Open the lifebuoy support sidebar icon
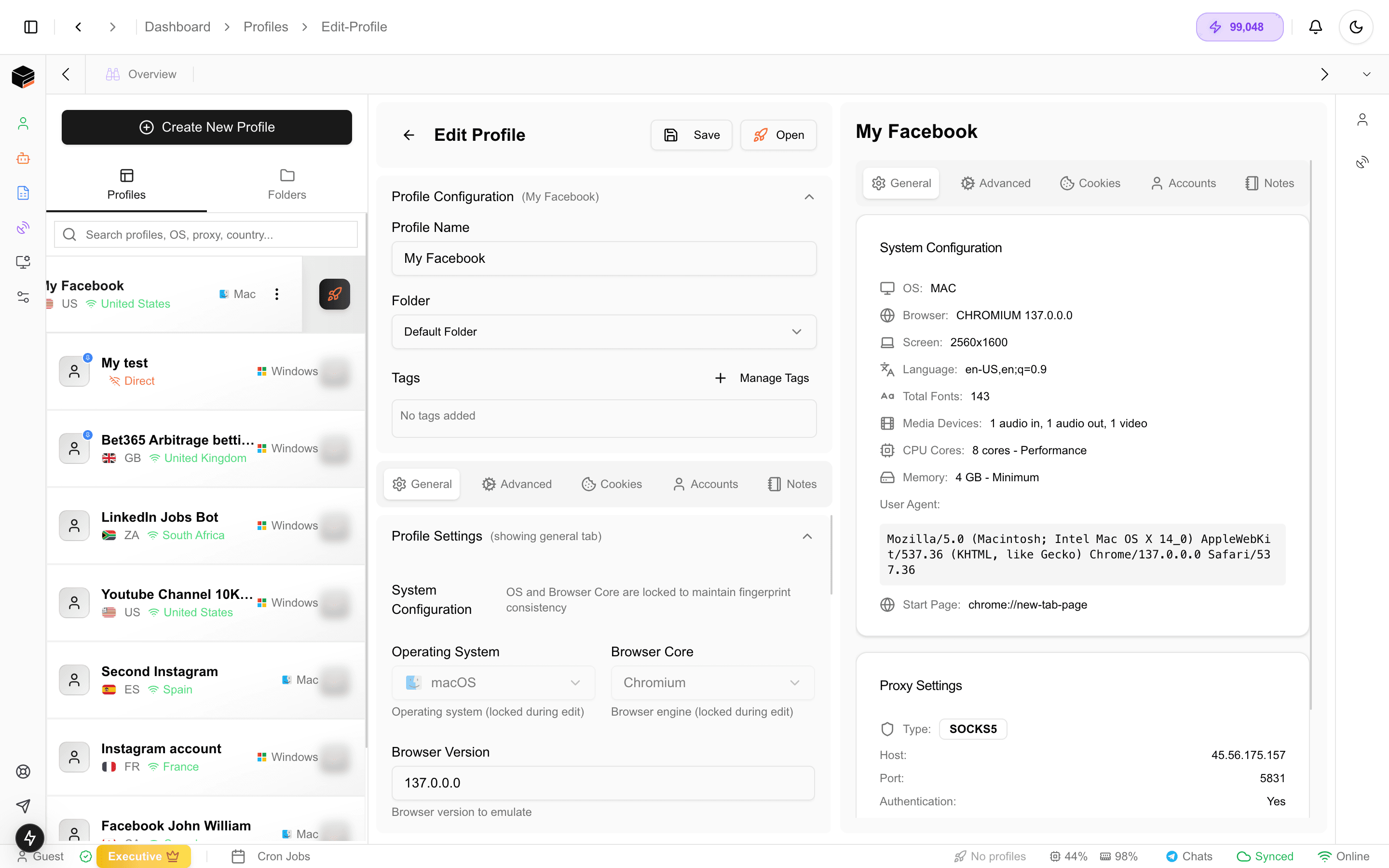This screenshot has height=868, width=1389. click(23, 772)
